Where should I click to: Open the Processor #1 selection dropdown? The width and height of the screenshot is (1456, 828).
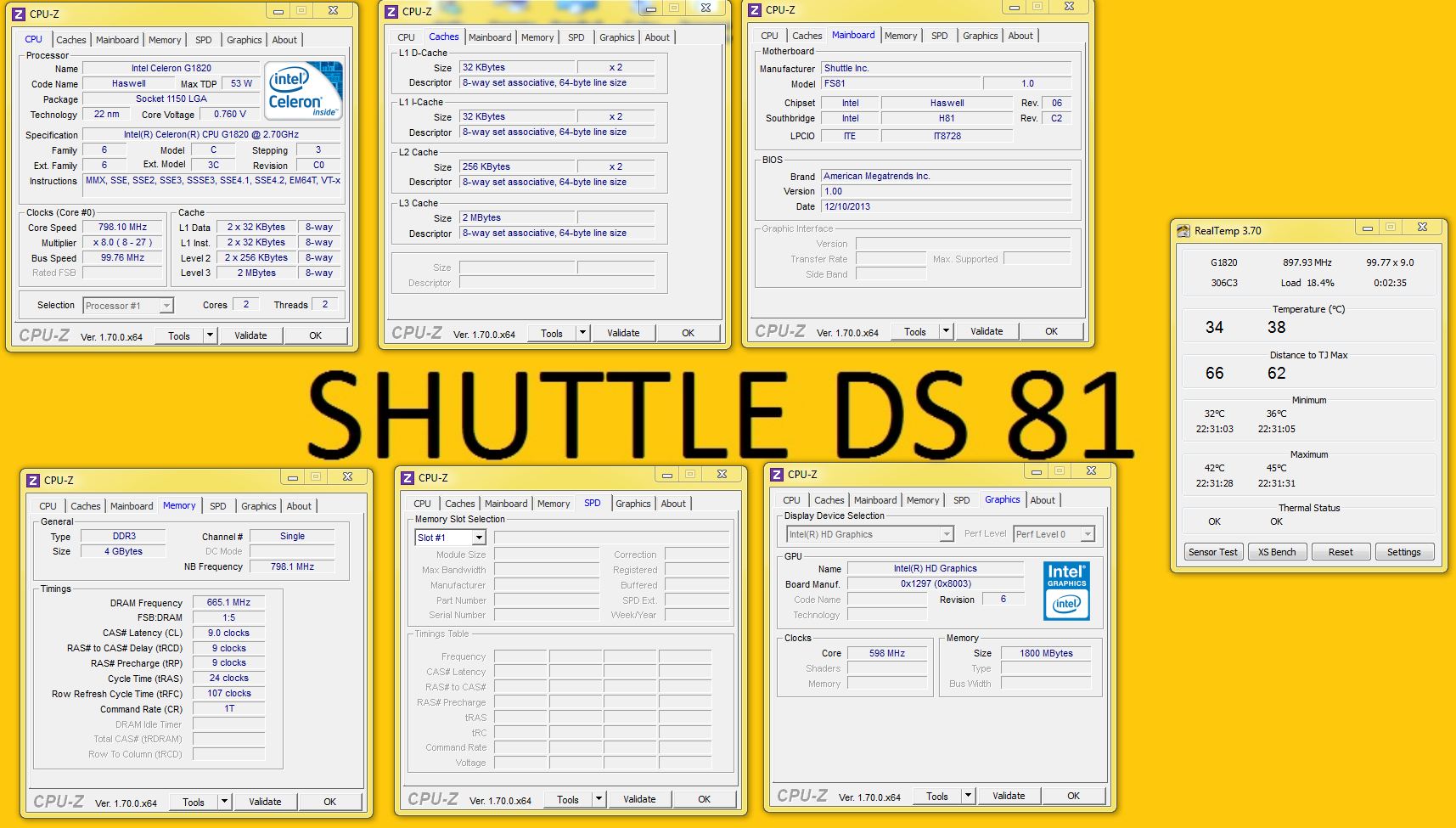pos(166,305)
